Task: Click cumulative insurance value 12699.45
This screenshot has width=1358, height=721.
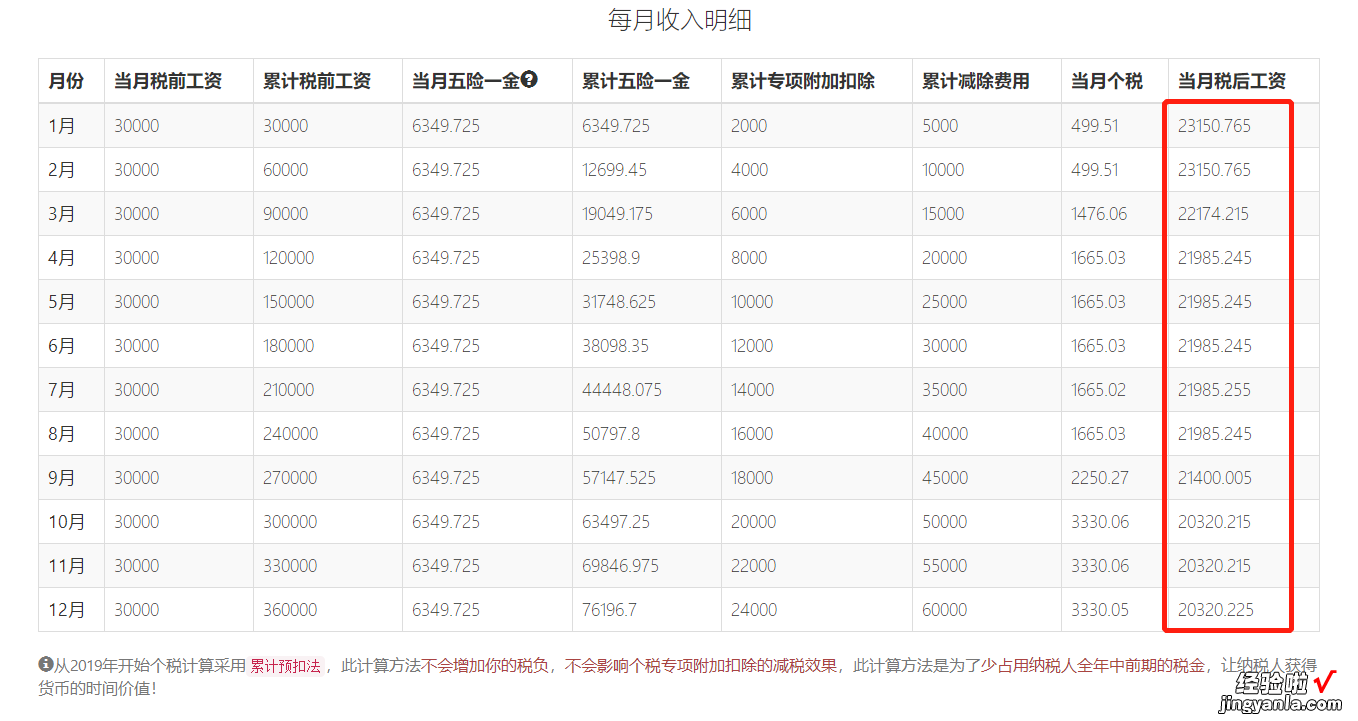Action: [614, 170]
